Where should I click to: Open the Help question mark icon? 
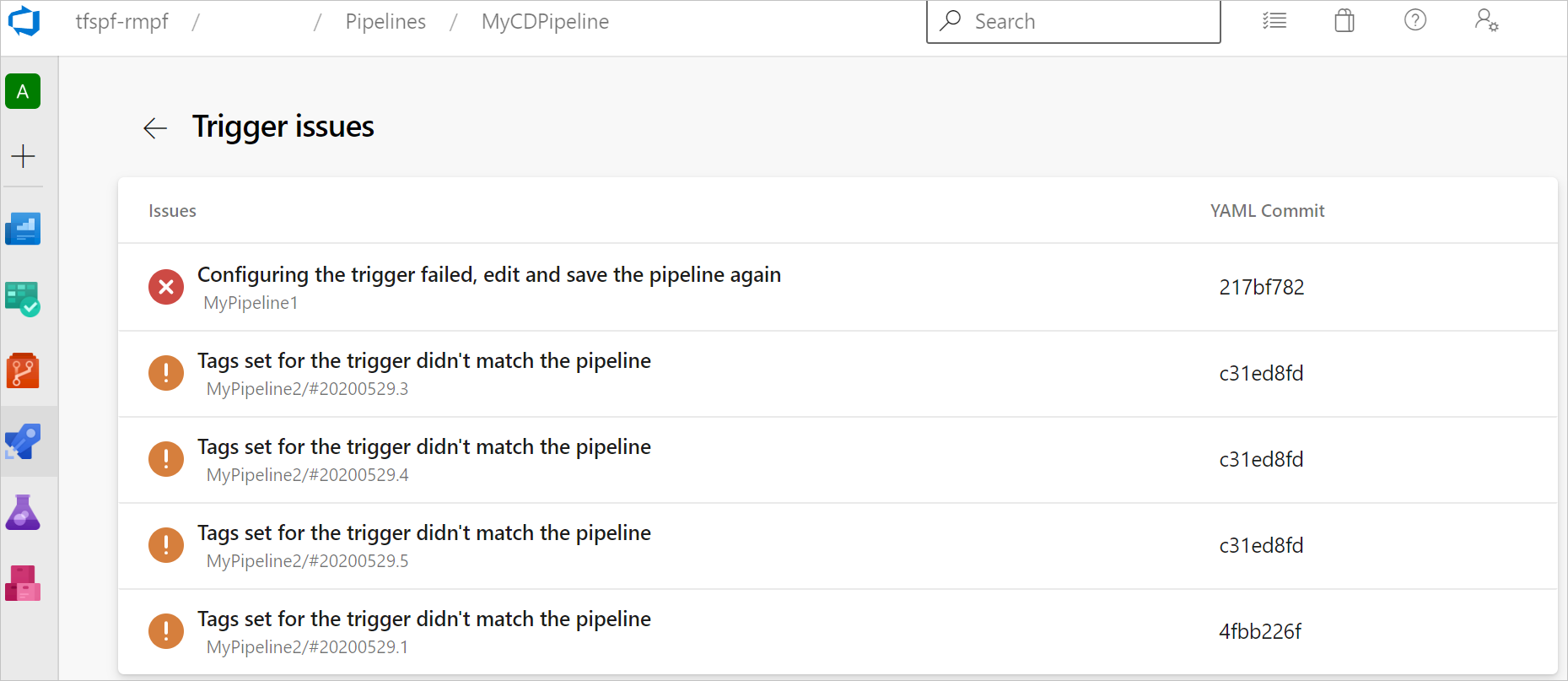coord(1414,20)
